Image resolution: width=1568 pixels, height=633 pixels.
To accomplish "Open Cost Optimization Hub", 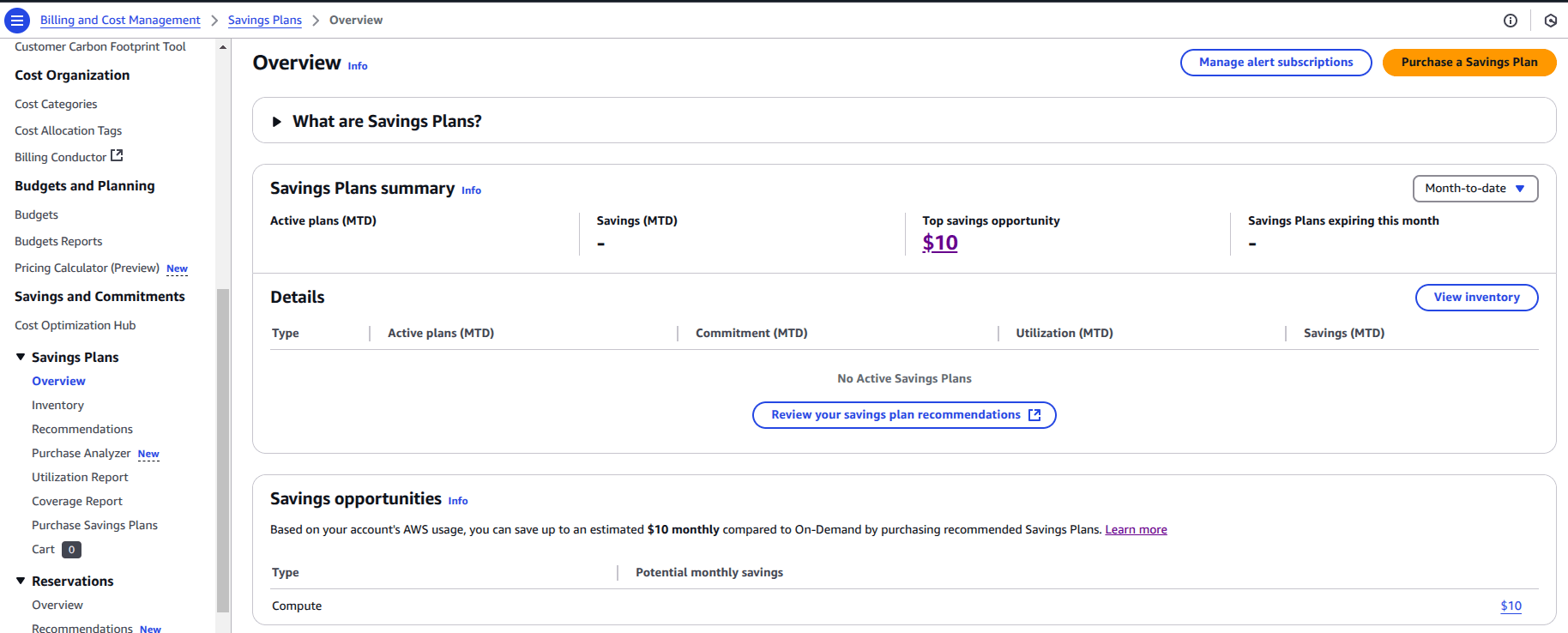I will pos(75,325).
